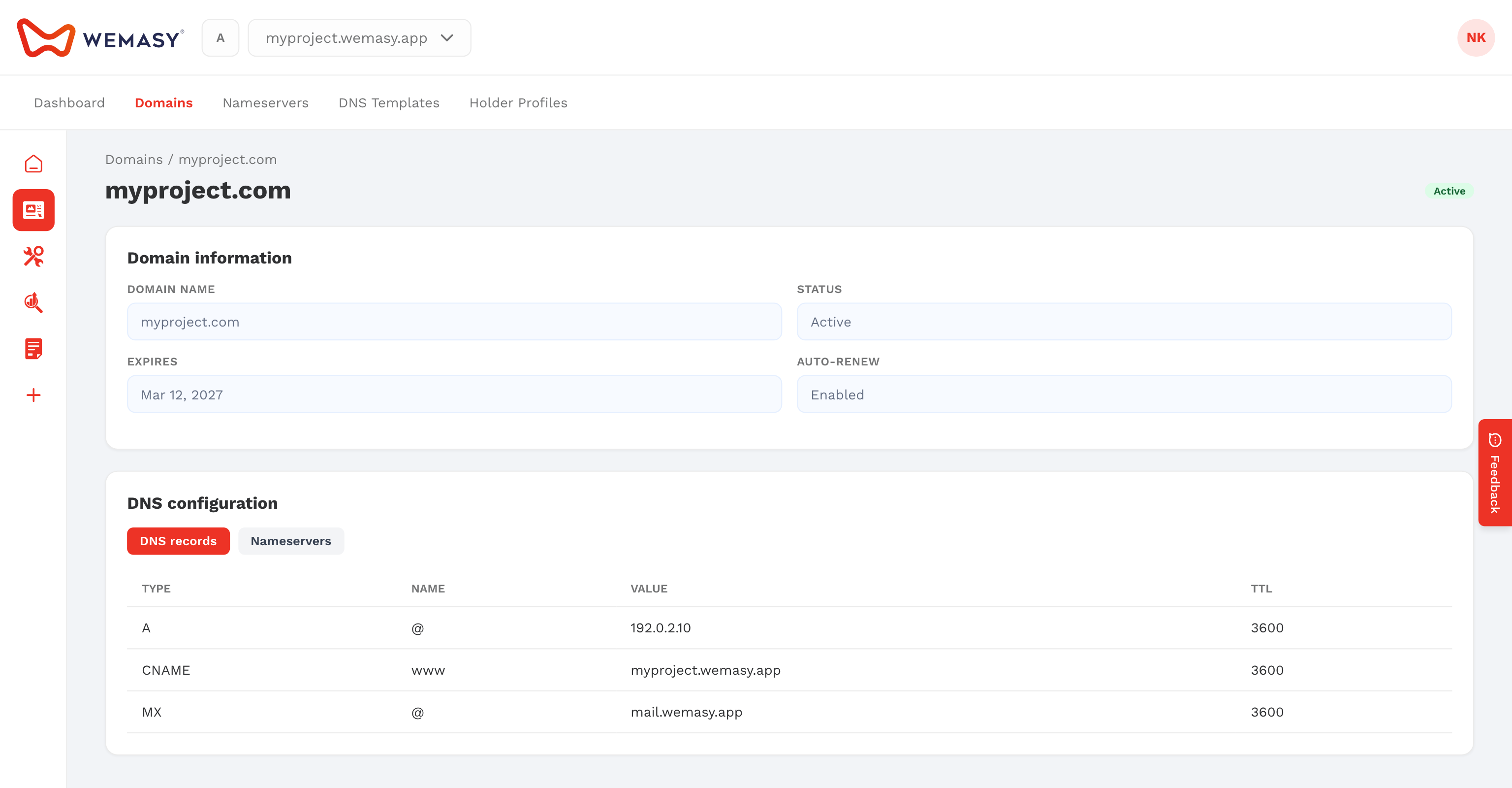Click the www record name
Viewport: 1512px width, 788px height.
click(x=428, y=670)
